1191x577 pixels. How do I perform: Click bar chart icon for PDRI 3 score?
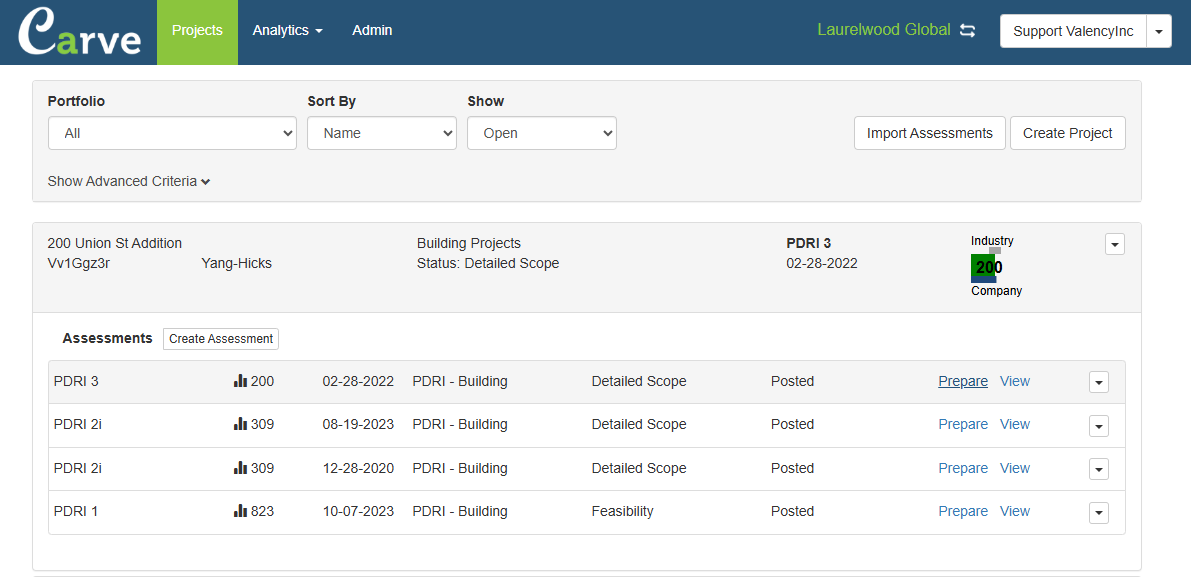pos(240,381)
